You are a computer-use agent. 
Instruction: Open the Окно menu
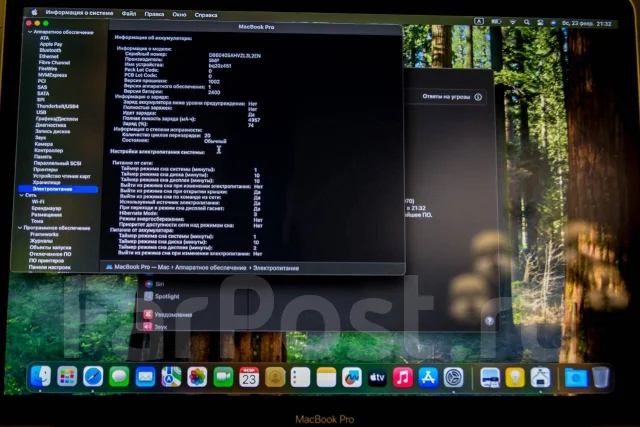point(179,15)
